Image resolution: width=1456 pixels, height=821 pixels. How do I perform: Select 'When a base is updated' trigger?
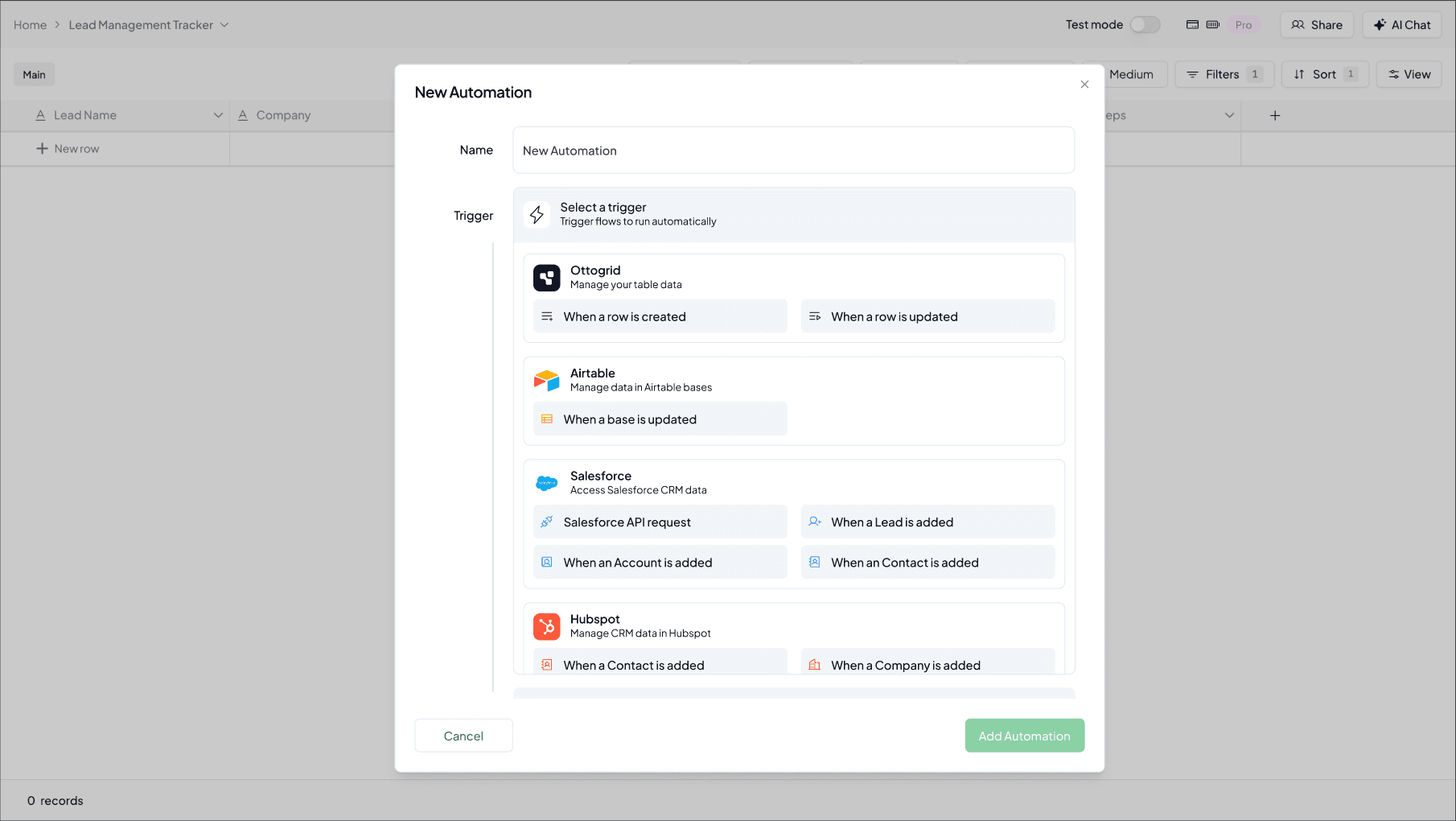660,419
